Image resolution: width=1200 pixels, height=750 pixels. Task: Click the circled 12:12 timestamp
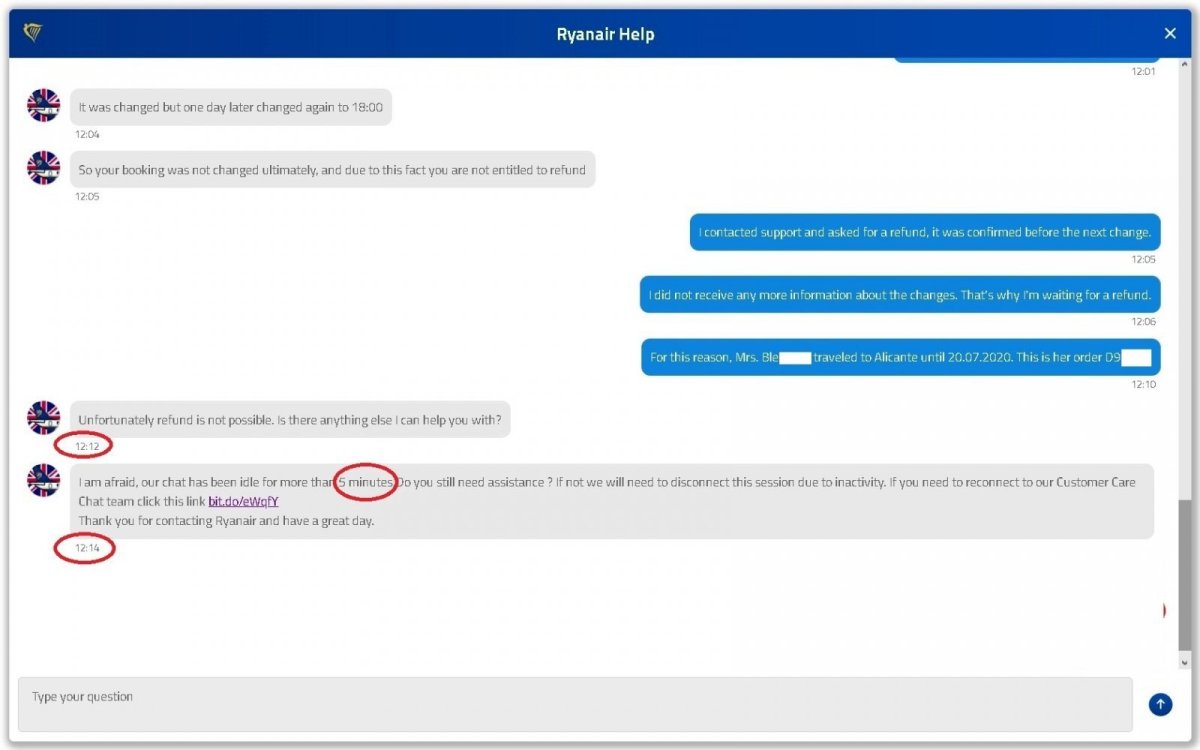85,444
